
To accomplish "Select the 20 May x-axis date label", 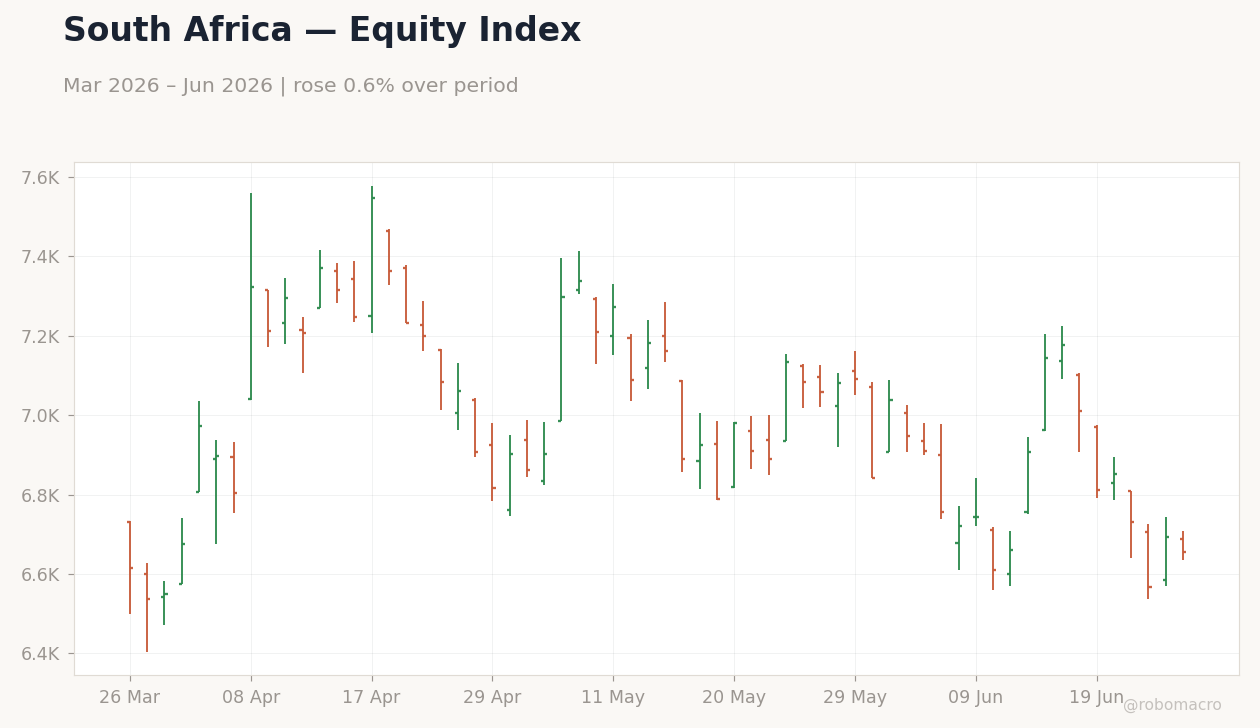I will 734,698.
